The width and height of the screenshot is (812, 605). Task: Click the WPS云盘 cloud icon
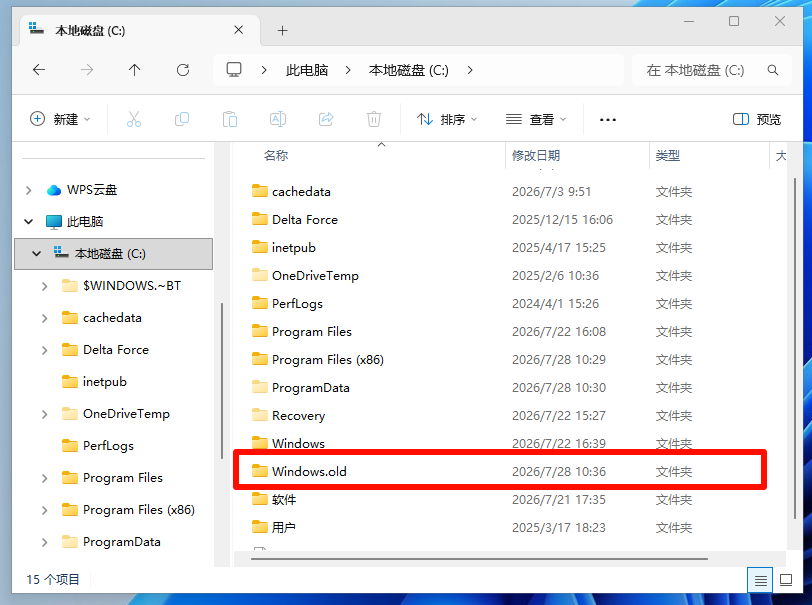pyautogui.click(x=54, y=190)
